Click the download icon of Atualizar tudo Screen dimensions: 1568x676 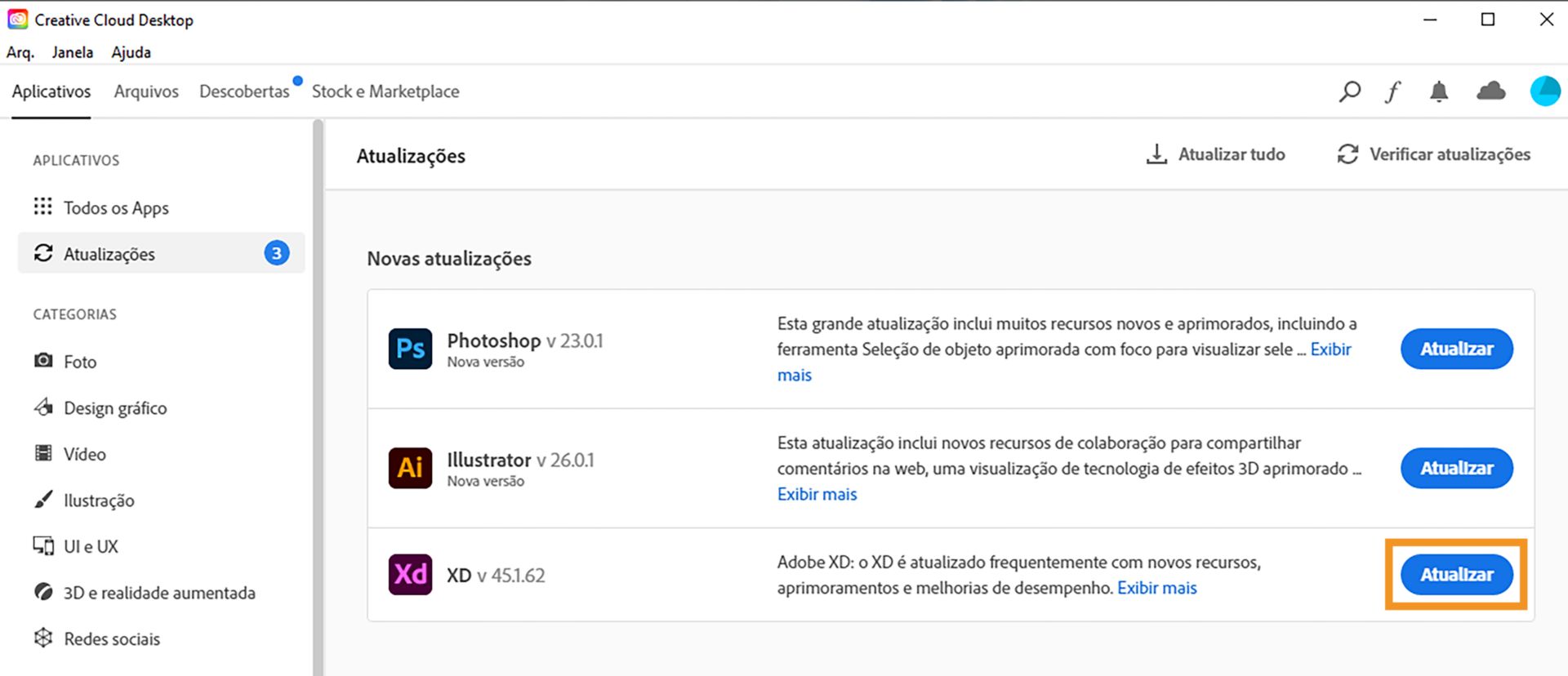coord(1156,154)
